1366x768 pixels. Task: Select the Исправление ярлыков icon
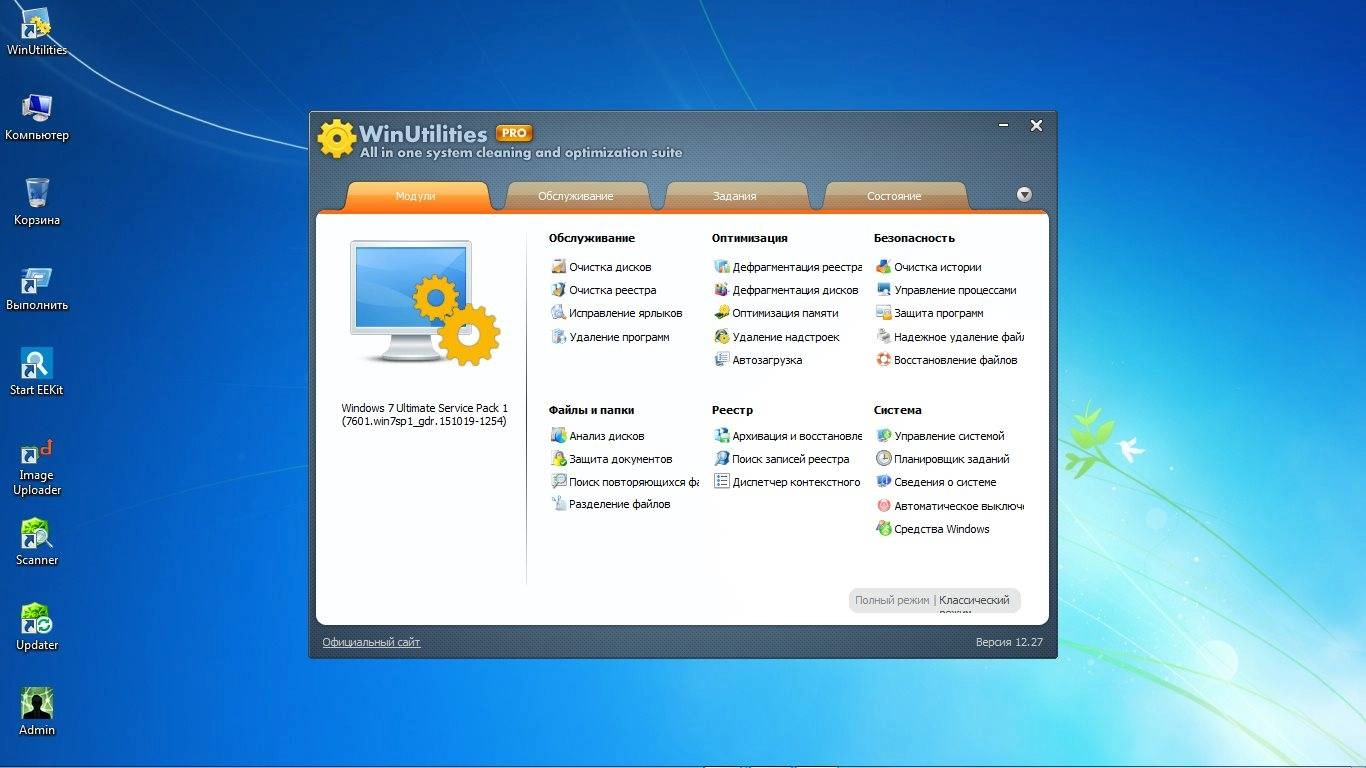(559, 313)
